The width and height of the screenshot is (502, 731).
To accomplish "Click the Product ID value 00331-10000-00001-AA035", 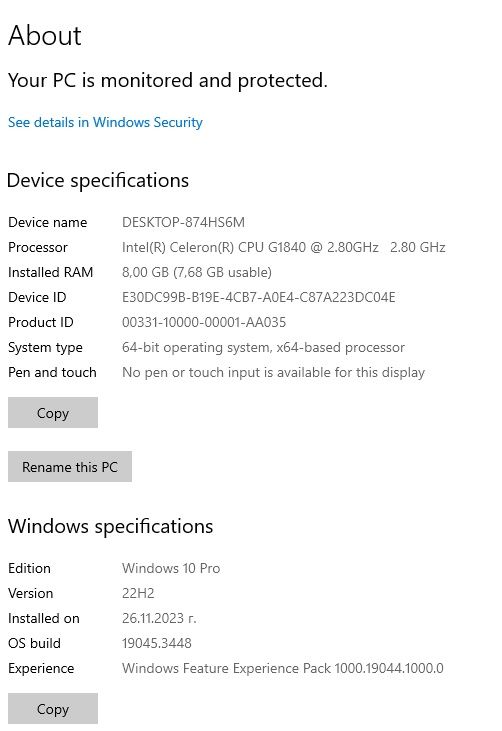I will point(204,322).
